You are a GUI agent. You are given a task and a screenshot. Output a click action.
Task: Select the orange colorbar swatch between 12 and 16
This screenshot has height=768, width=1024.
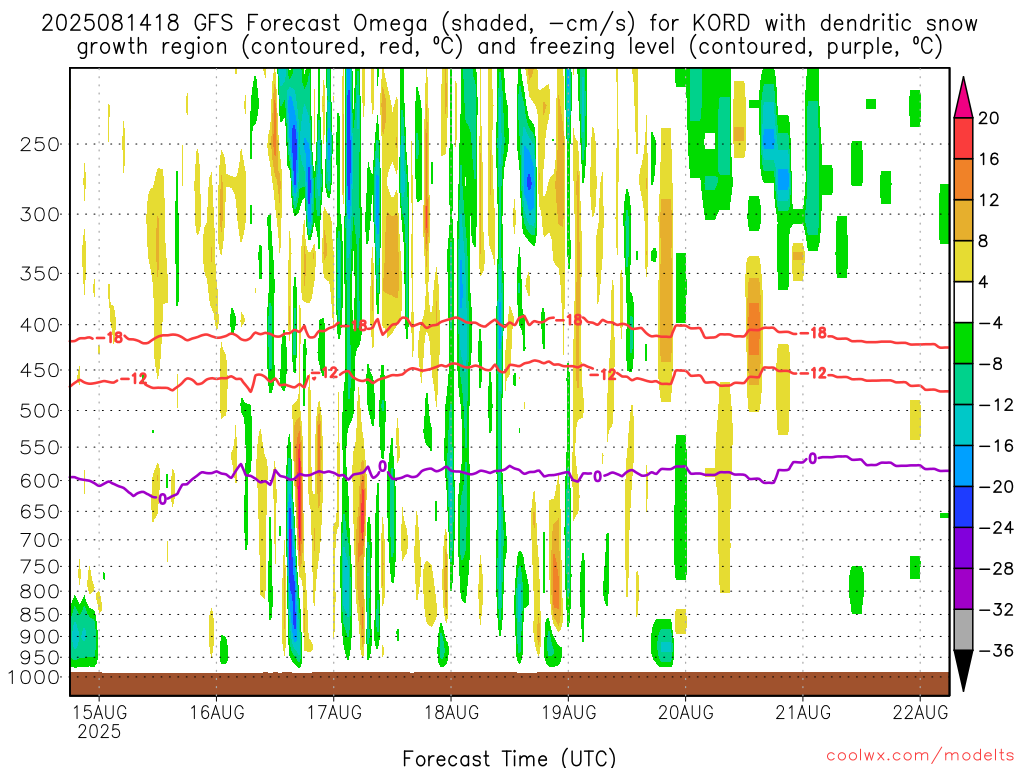pos(963,180)
